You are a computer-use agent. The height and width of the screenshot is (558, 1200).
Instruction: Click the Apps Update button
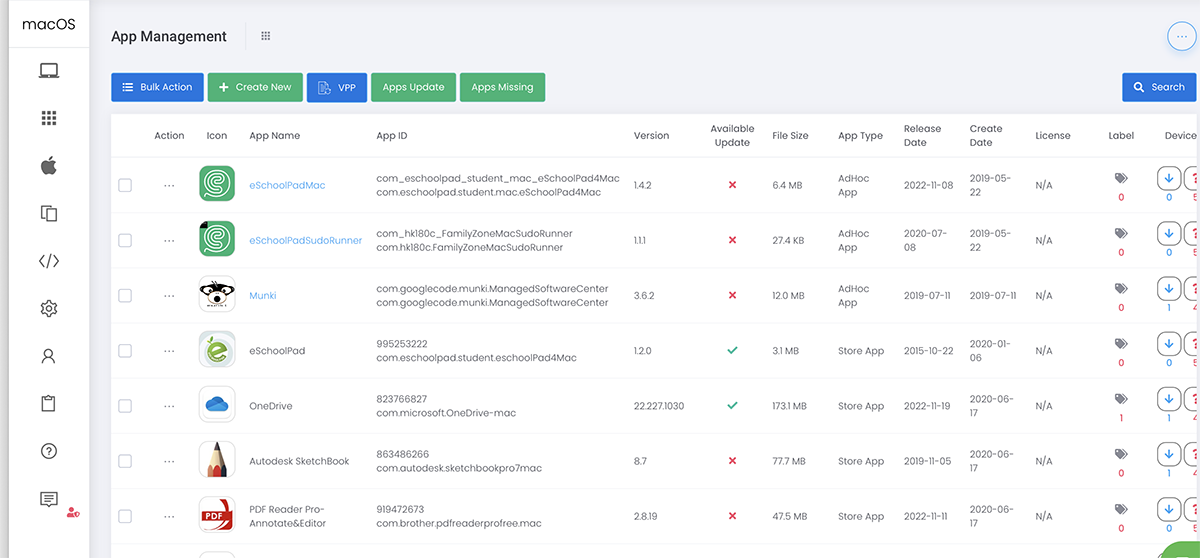coord(413,87)
